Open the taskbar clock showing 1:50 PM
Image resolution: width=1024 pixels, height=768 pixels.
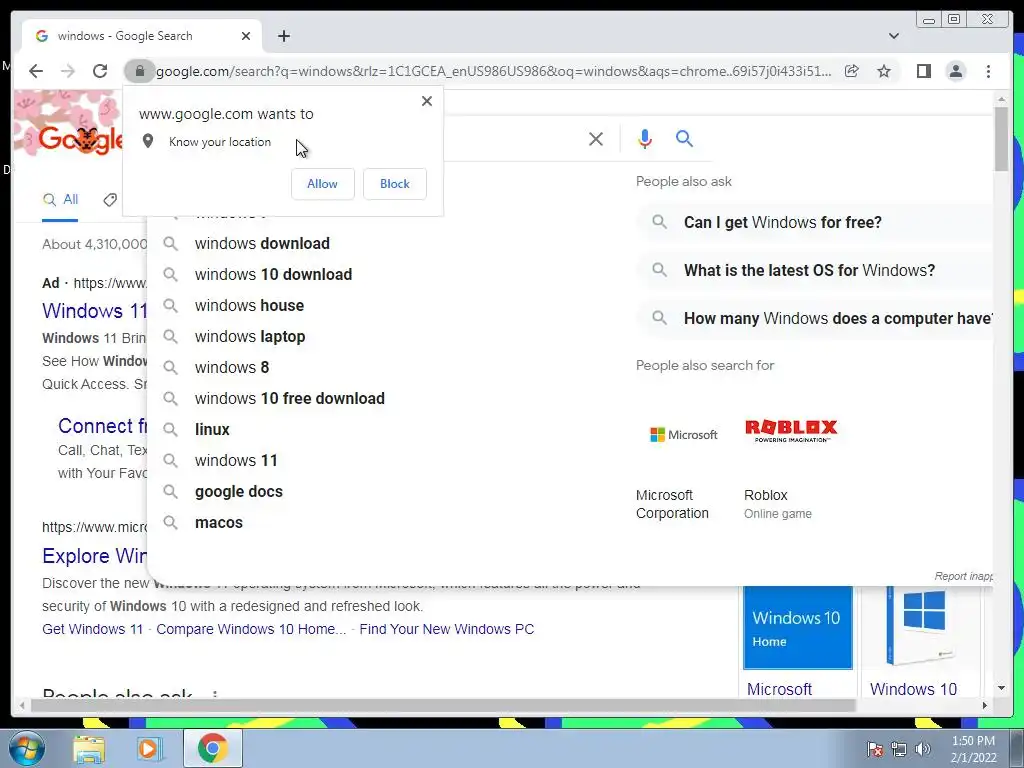click(973, 749)
